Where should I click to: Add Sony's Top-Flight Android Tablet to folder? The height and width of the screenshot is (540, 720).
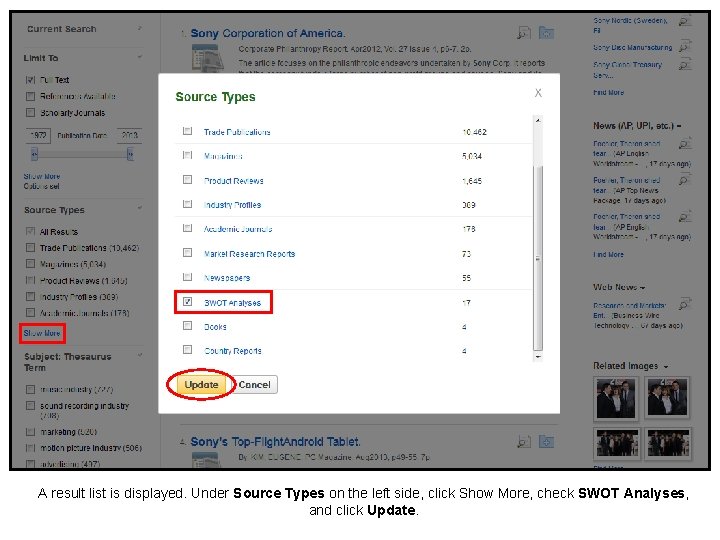tap(546, 442)
